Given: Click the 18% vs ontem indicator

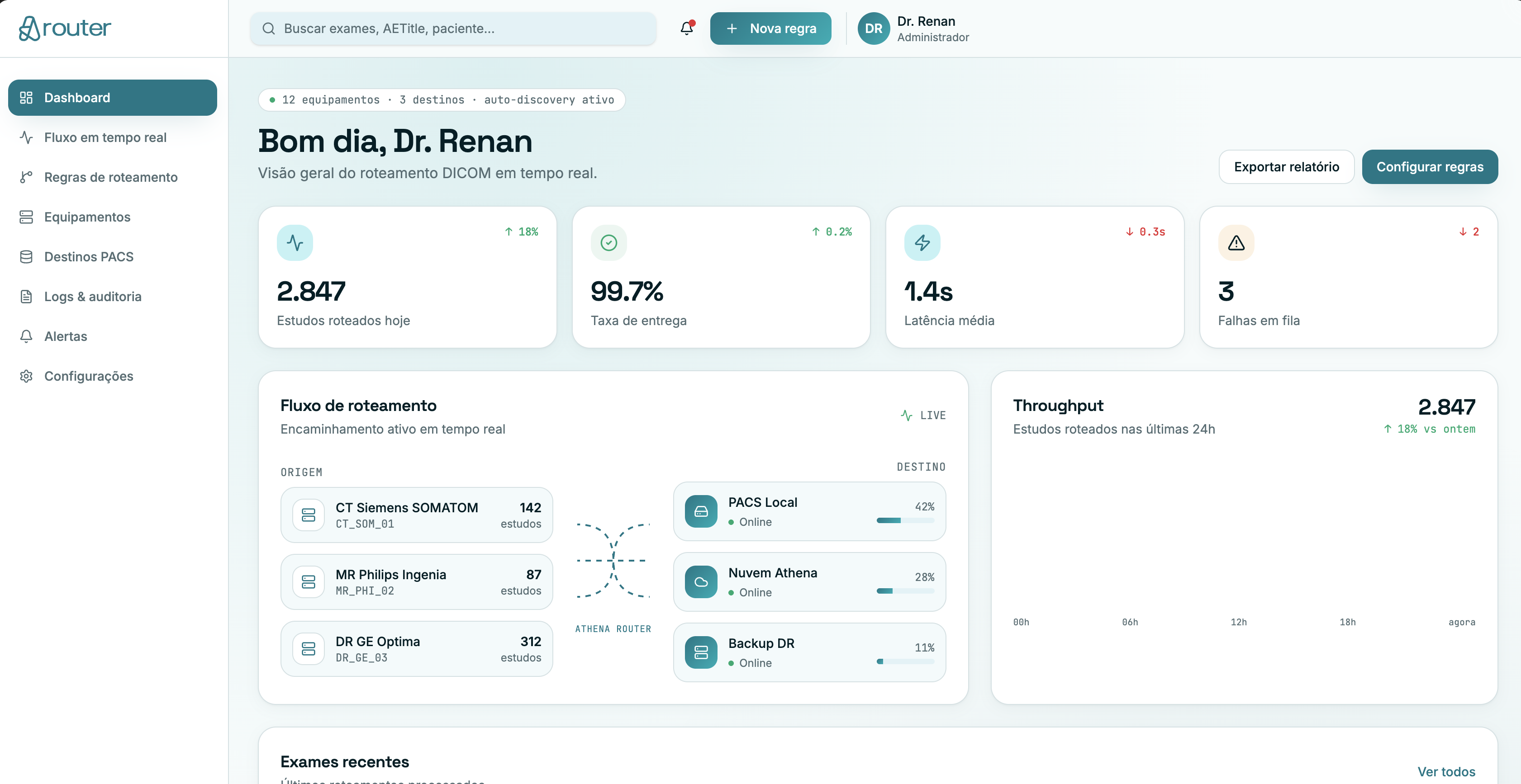Looking at the screenshot, I should (x=1430, y=429).
